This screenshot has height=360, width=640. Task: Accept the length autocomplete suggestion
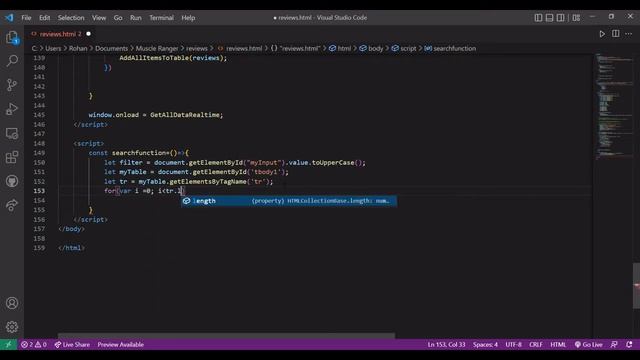289,201
